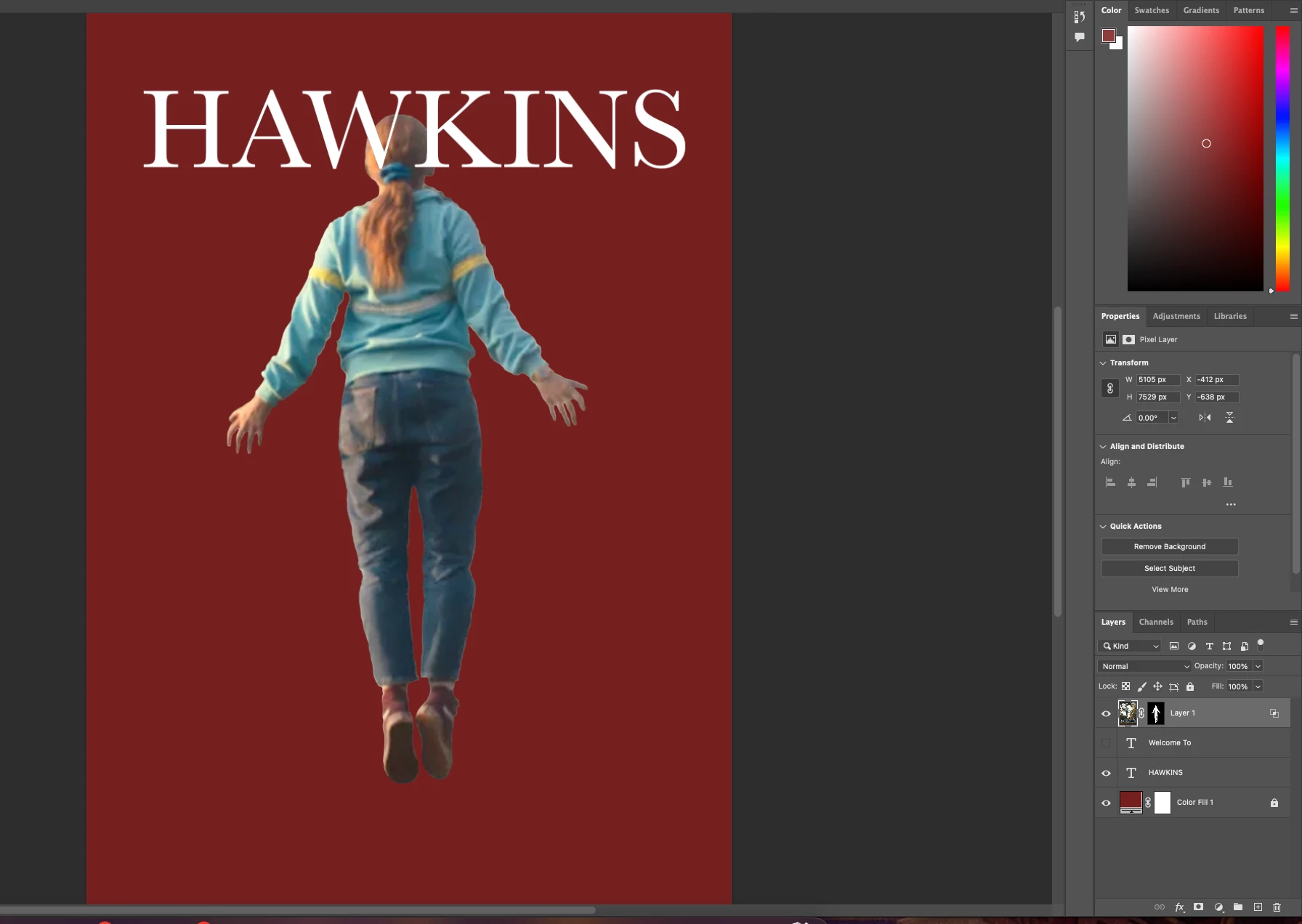Open the Libraries tab

(1230, 316)
